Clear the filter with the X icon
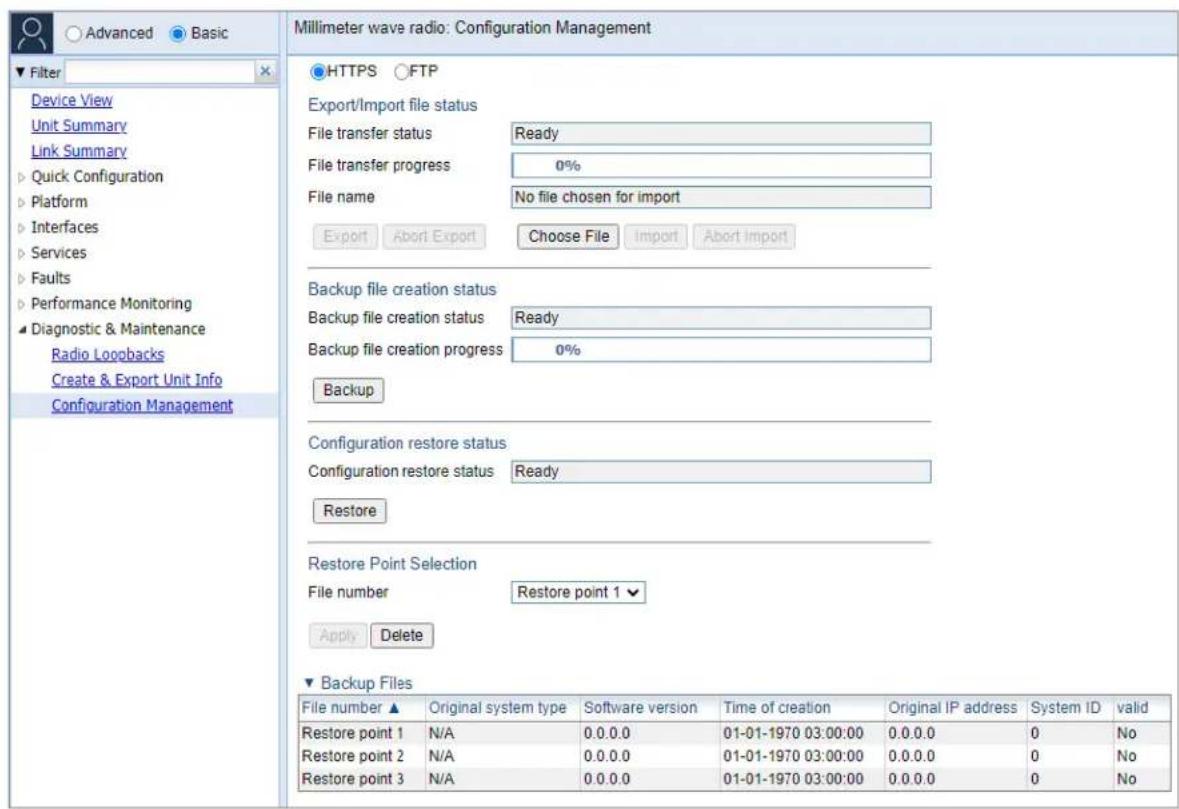The width and height of the screenshot is (1179, 809). [265, 71]
